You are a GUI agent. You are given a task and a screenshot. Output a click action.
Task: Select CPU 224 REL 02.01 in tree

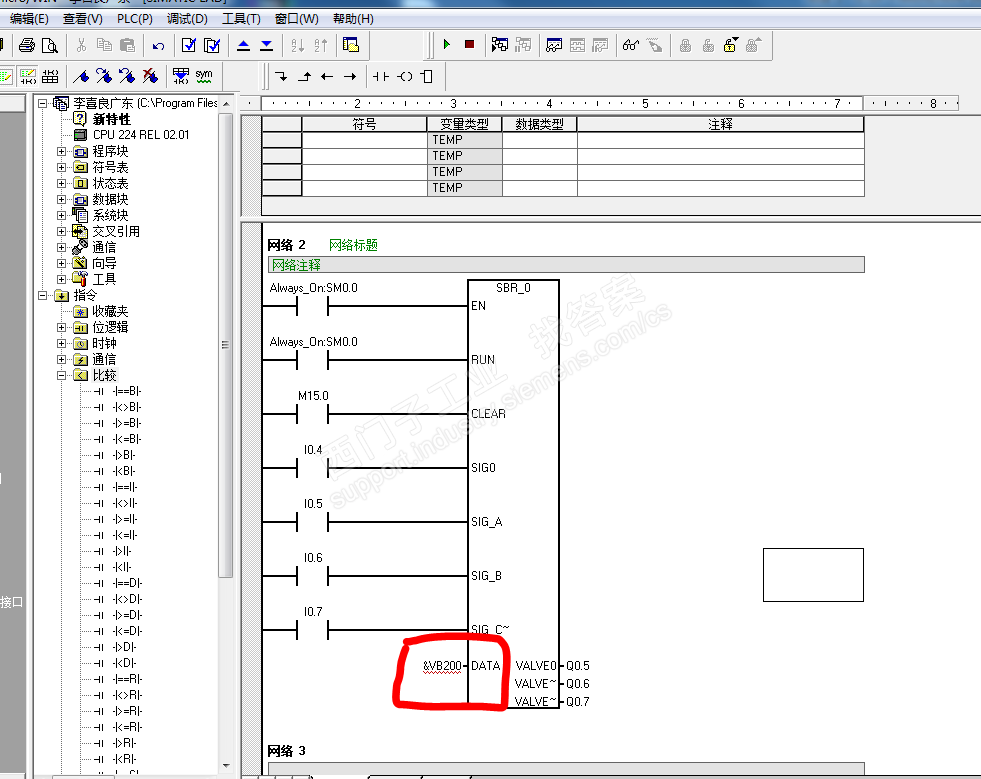pos(141,135)
